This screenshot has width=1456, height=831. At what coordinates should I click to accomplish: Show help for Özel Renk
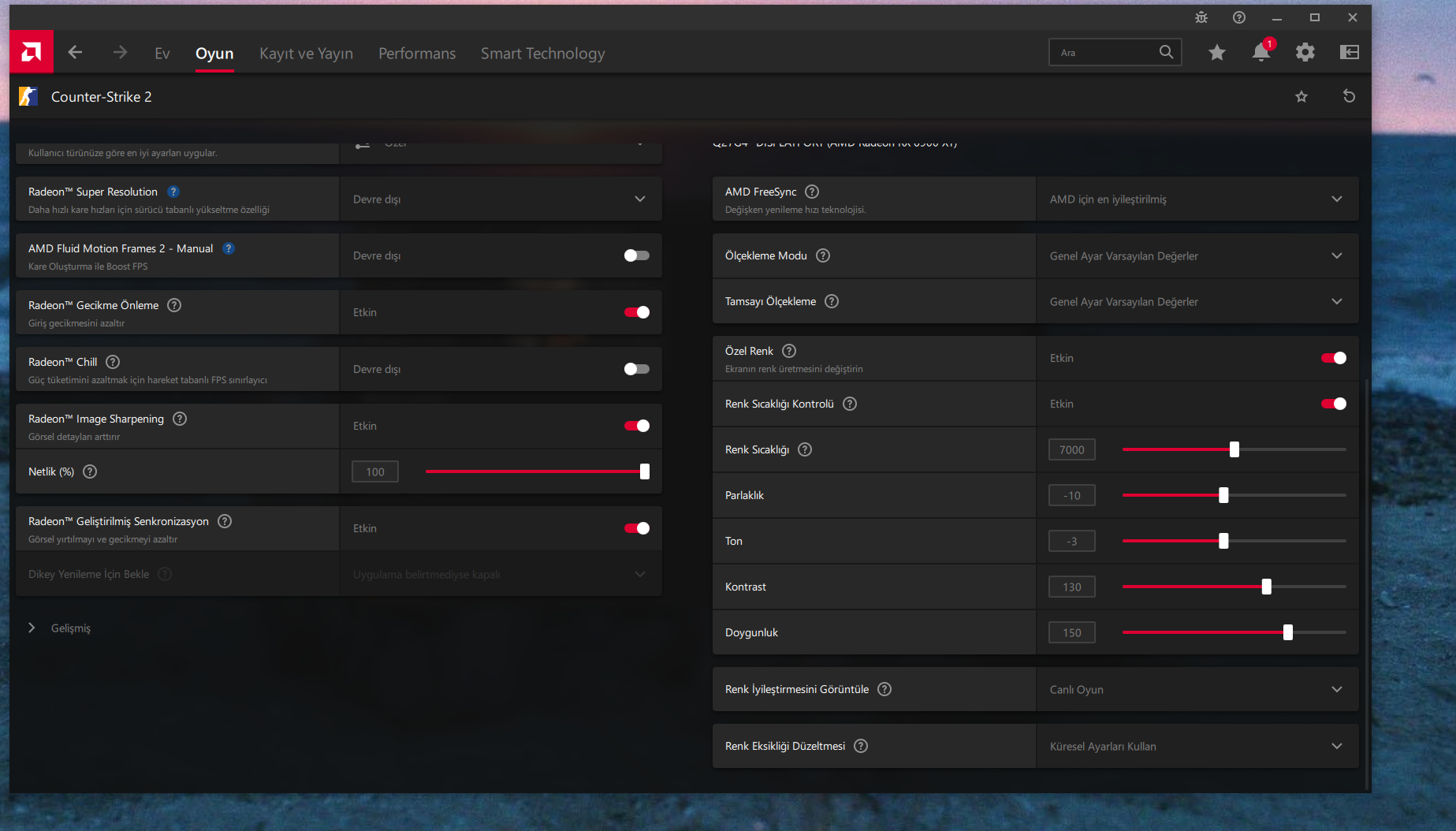[789, 351]
